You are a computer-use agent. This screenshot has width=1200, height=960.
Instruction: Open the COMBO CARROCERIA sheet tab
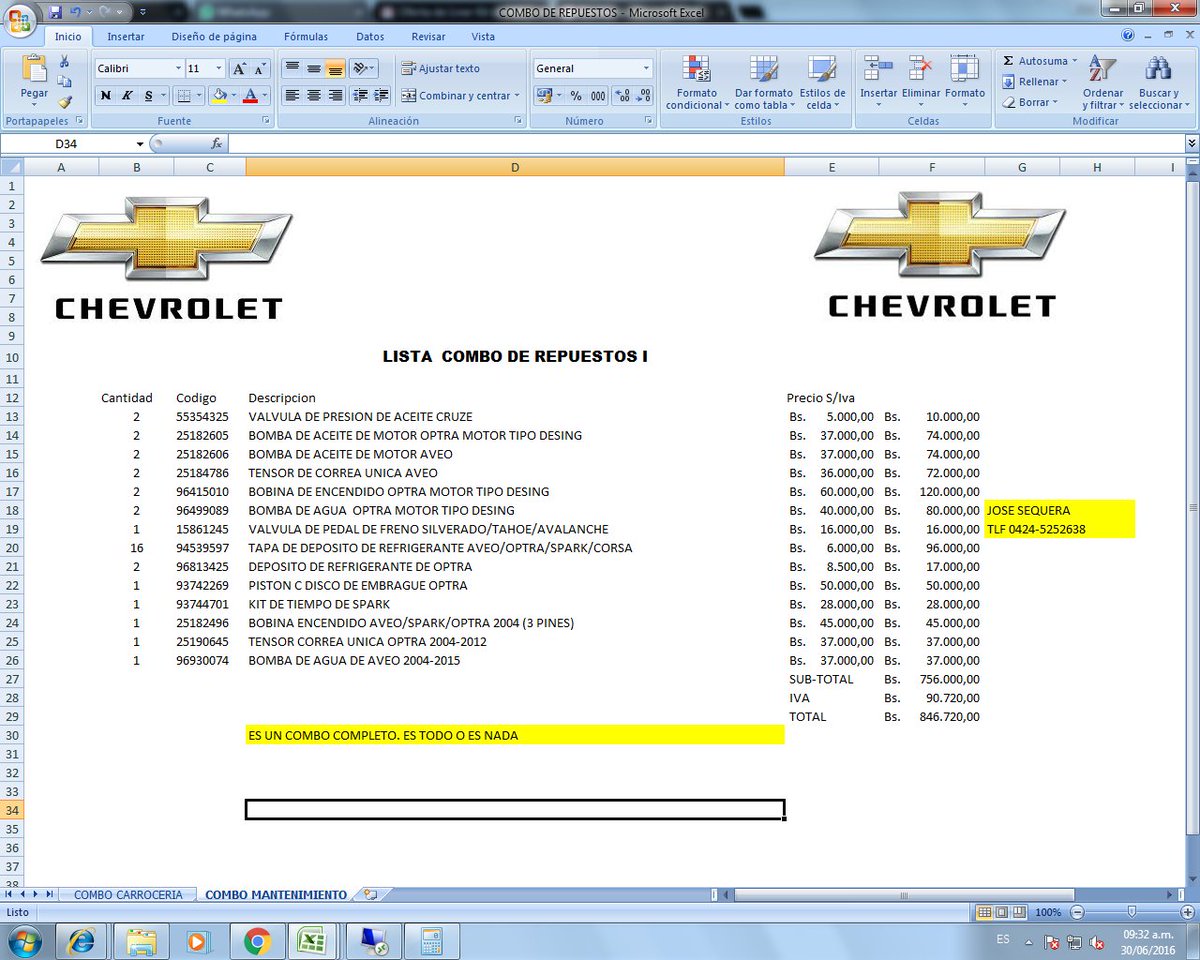click(128, 895)
